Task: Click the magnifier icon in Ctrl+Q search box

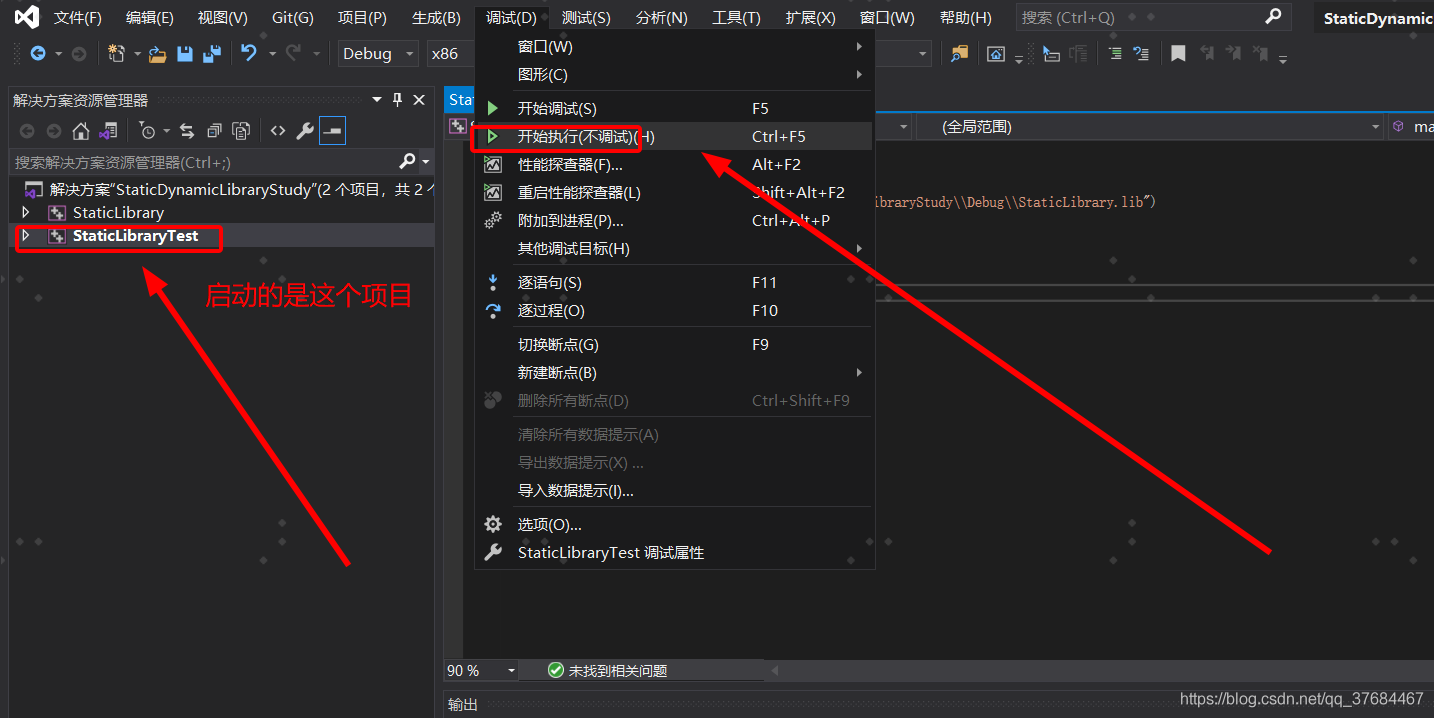Action: coord(1273,17)
